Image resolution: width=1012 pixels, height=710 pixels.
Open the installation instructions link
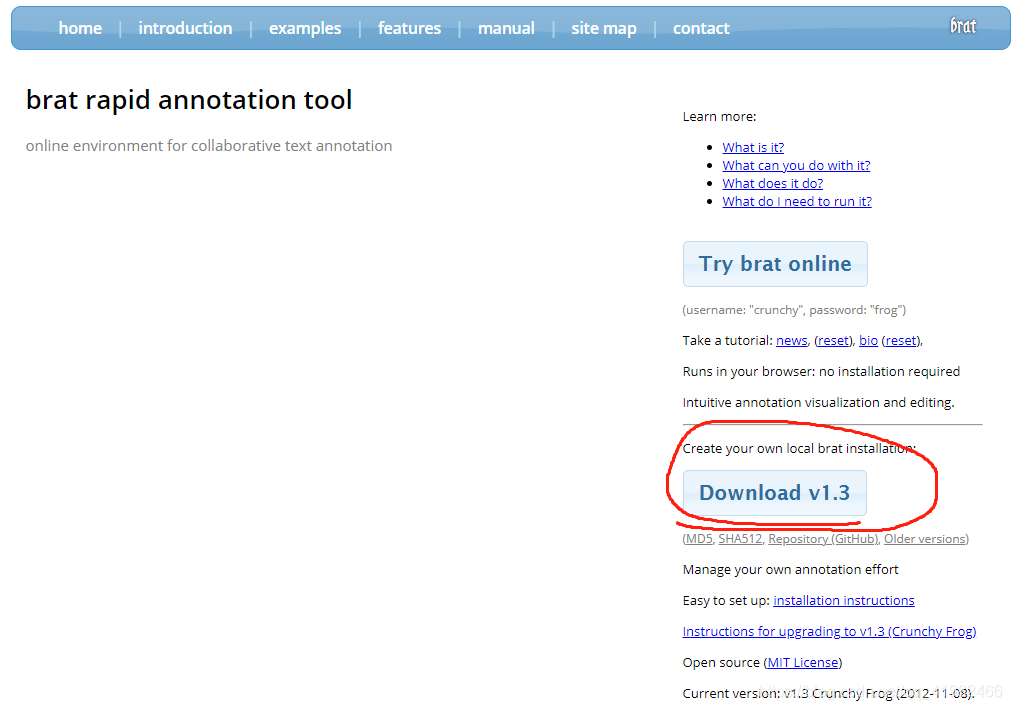(x=844, y=600)
